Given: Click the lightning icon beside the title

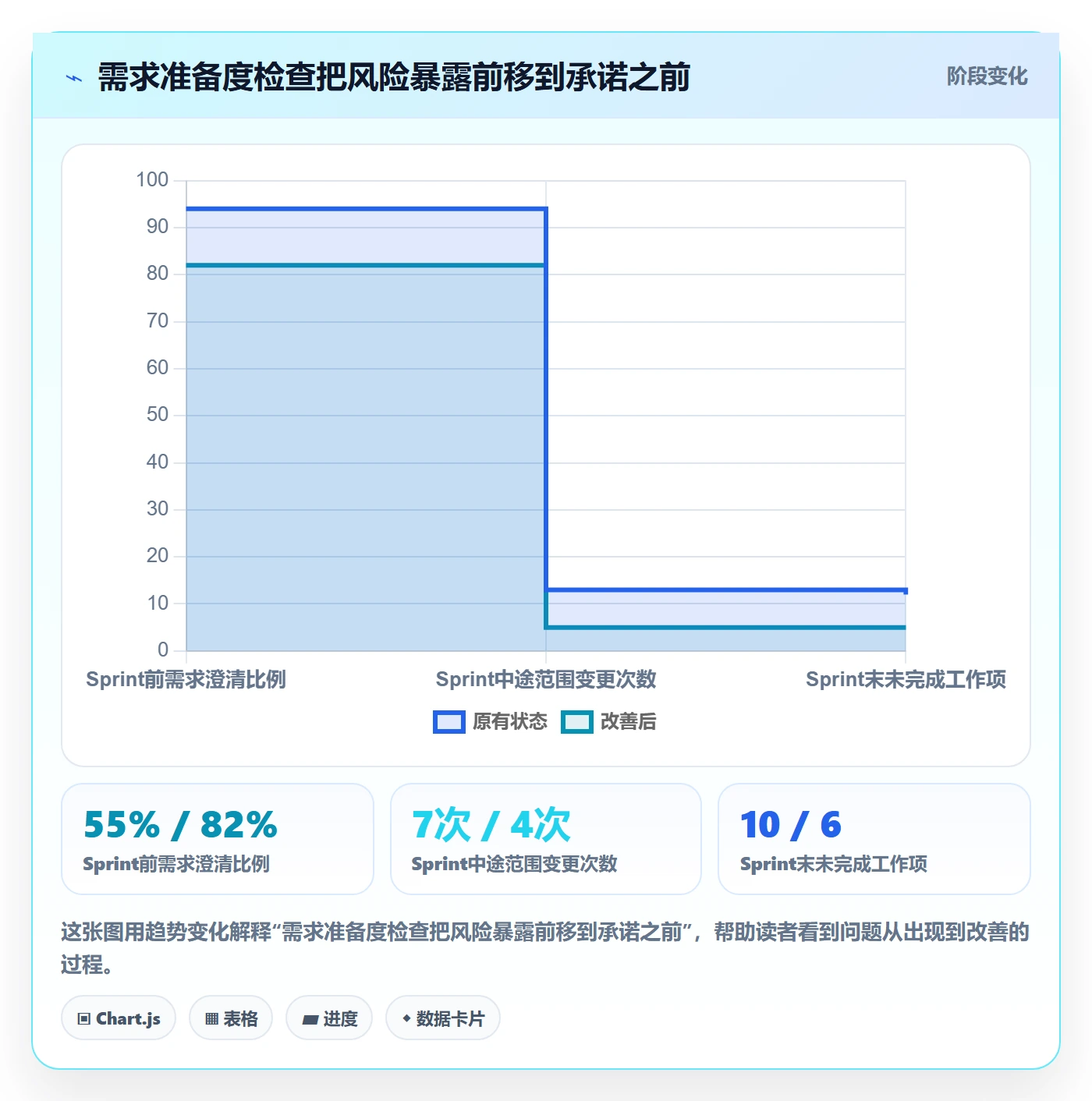Looking at the screenshot, I should point(74,78).
